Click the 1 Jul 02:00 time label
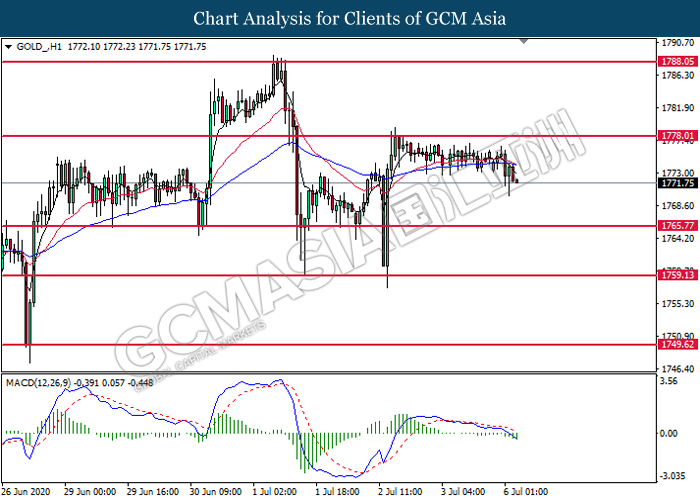This screenshot has width=700, height=500. [x=275, y=492]
